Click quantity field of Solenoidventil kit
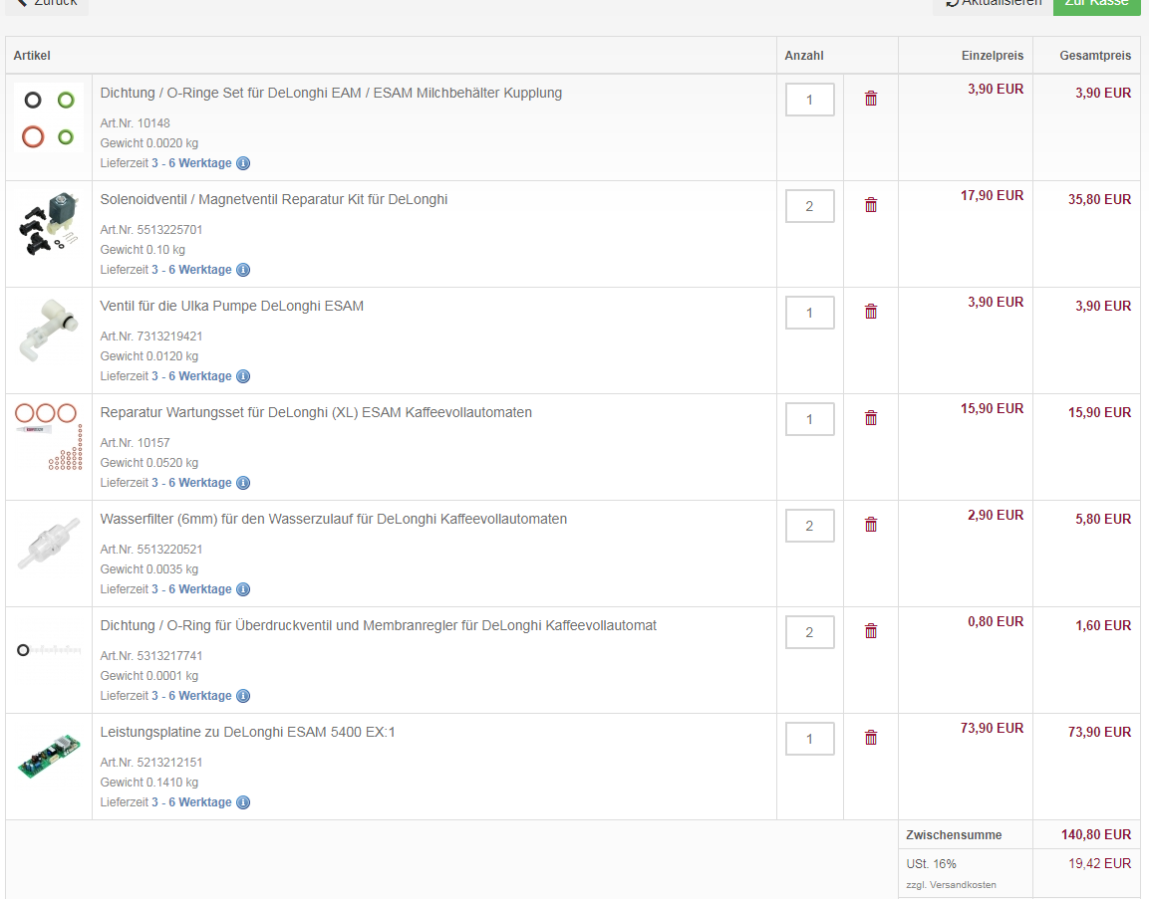Image resolution: width=1149 pixels, height=899 pixels. click(809, 207)
